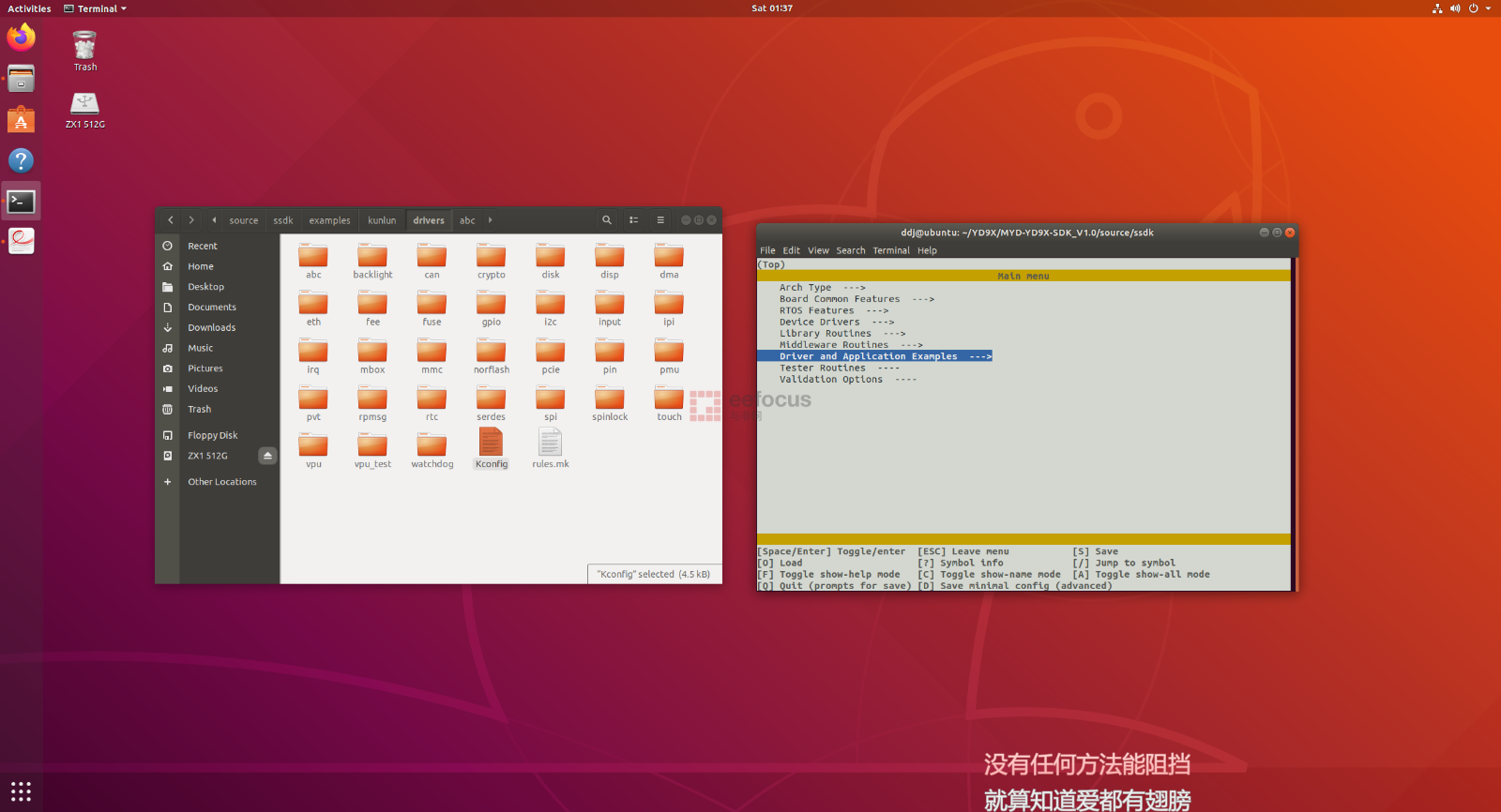
Task: Open the crypto folder
Action: [491, 256]
